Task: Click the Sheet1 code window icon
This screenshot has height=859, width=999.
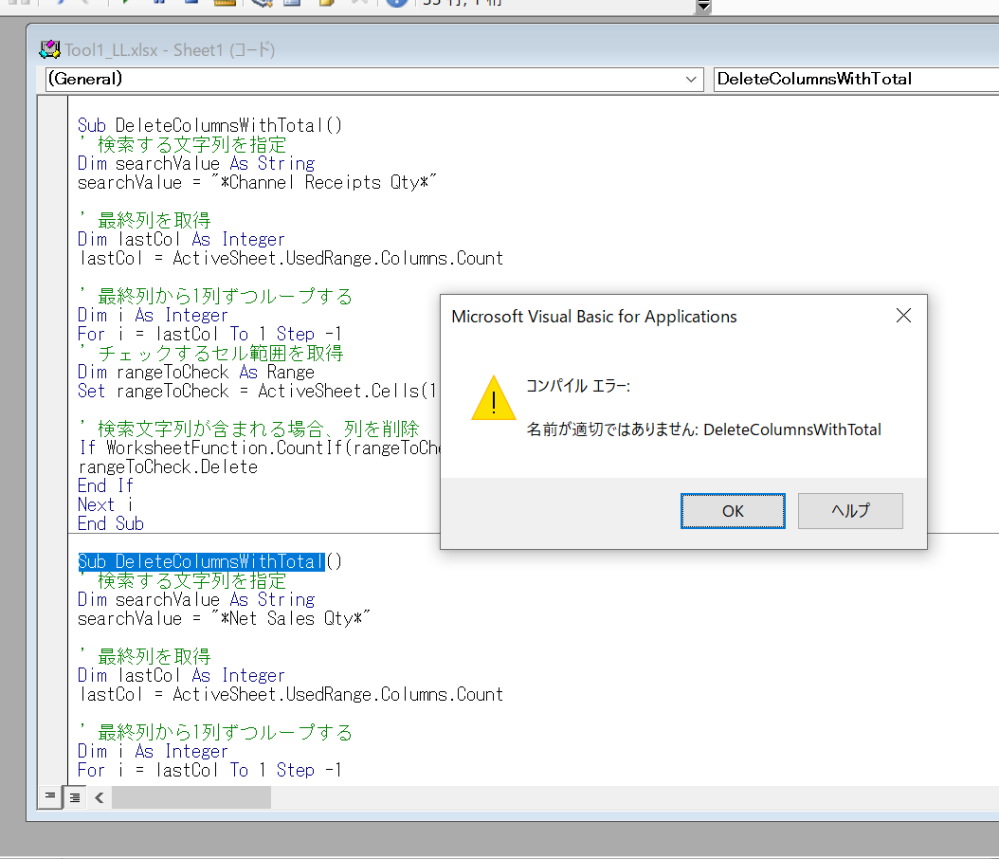Action: click(x=50, y=50)
